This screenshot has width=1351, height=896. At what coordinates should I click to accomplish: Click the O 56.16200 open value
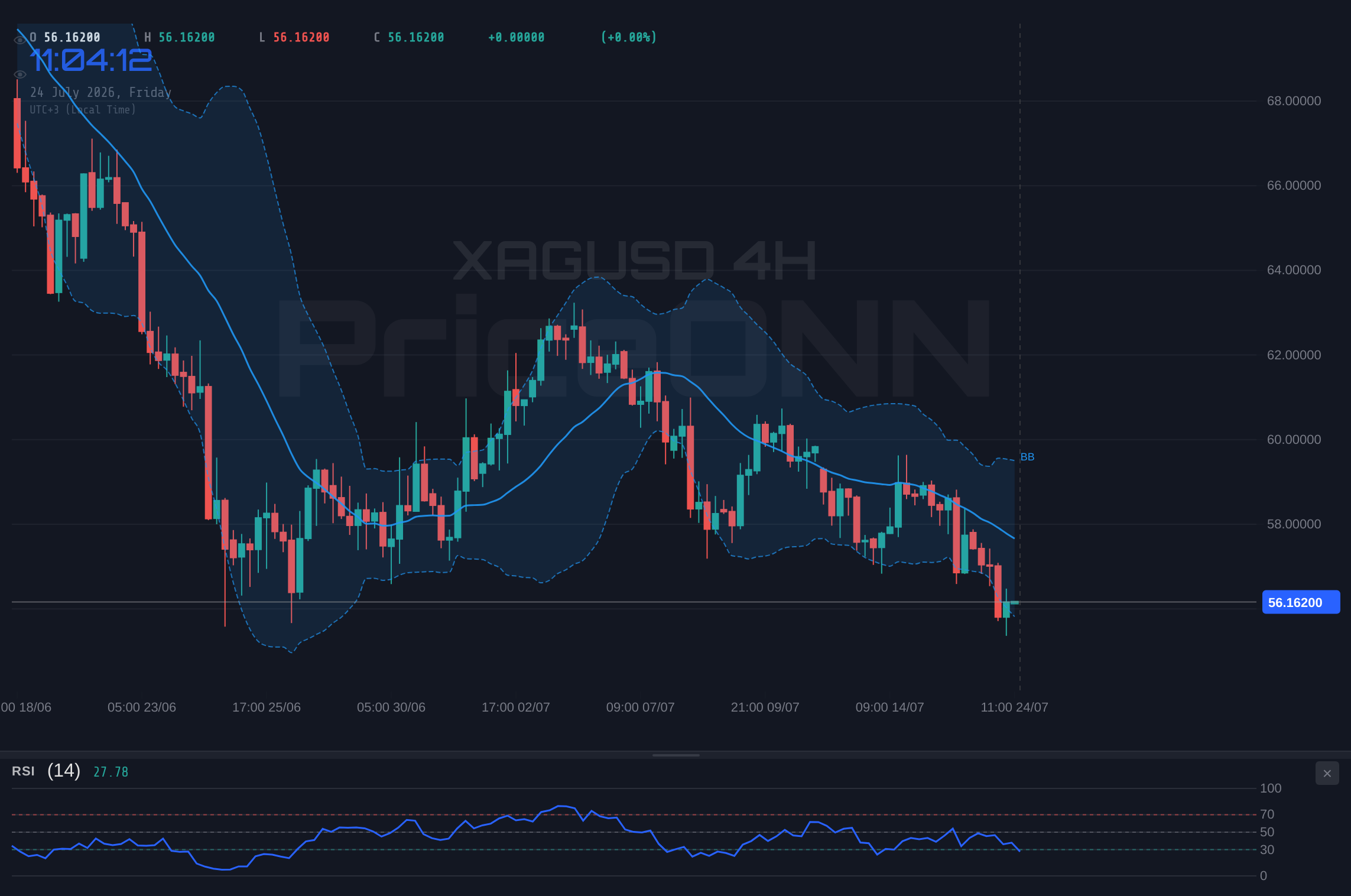(65, 37)
